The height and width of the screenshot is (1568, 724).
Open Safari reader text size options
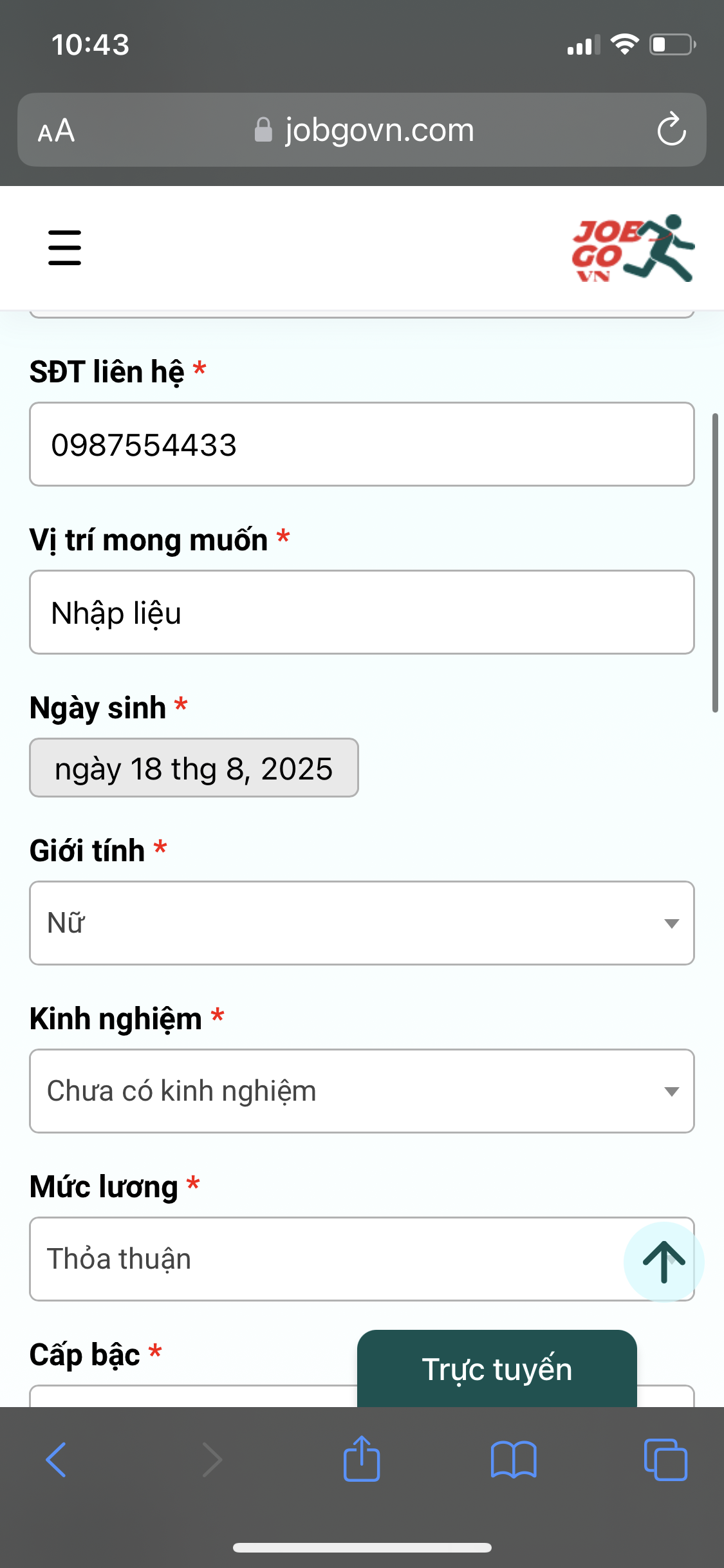pos(57,131)
